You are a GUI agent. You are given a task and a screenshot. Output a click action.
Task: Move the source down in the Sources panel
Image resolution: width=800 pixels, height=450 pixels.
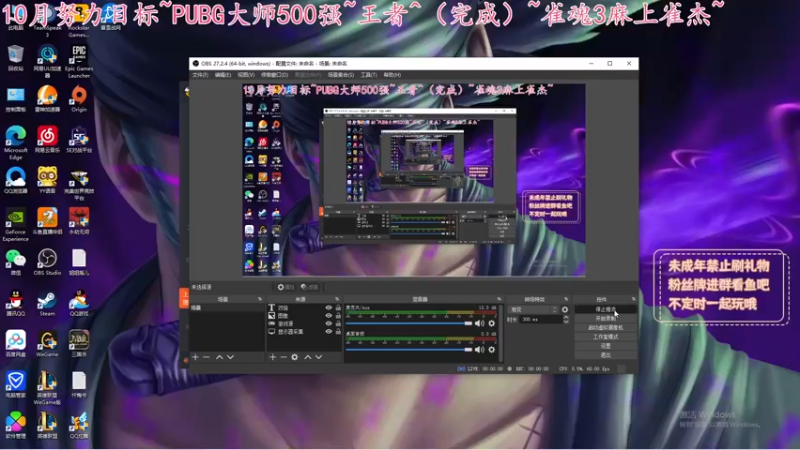coord(319,357)
